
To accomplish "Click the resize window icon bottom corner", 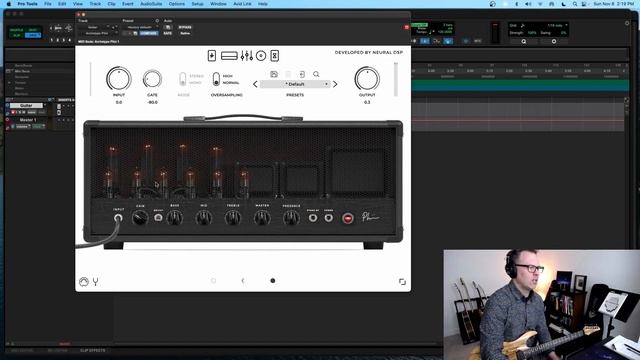I will [x=402, y=282].
